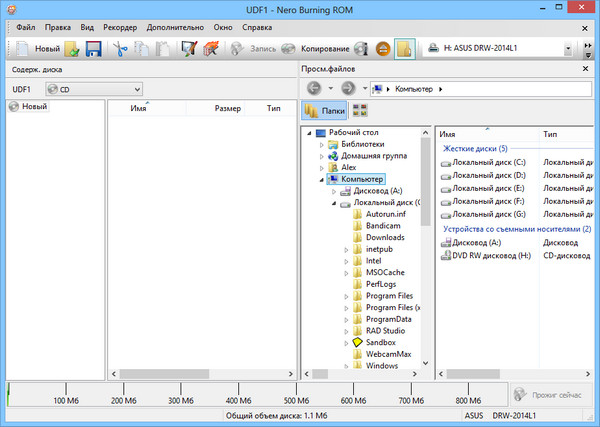Screen dimensions: 600x427
Task: Collapse the Компьютер tree node
Action: tap(321, 179)
